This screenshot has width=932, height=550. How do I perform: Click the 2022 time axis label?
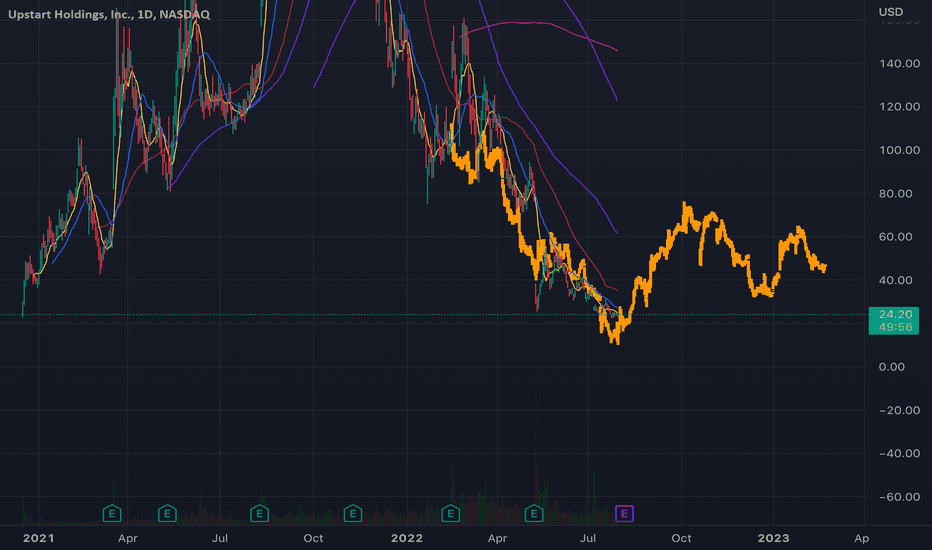click(x=407, y=538)
